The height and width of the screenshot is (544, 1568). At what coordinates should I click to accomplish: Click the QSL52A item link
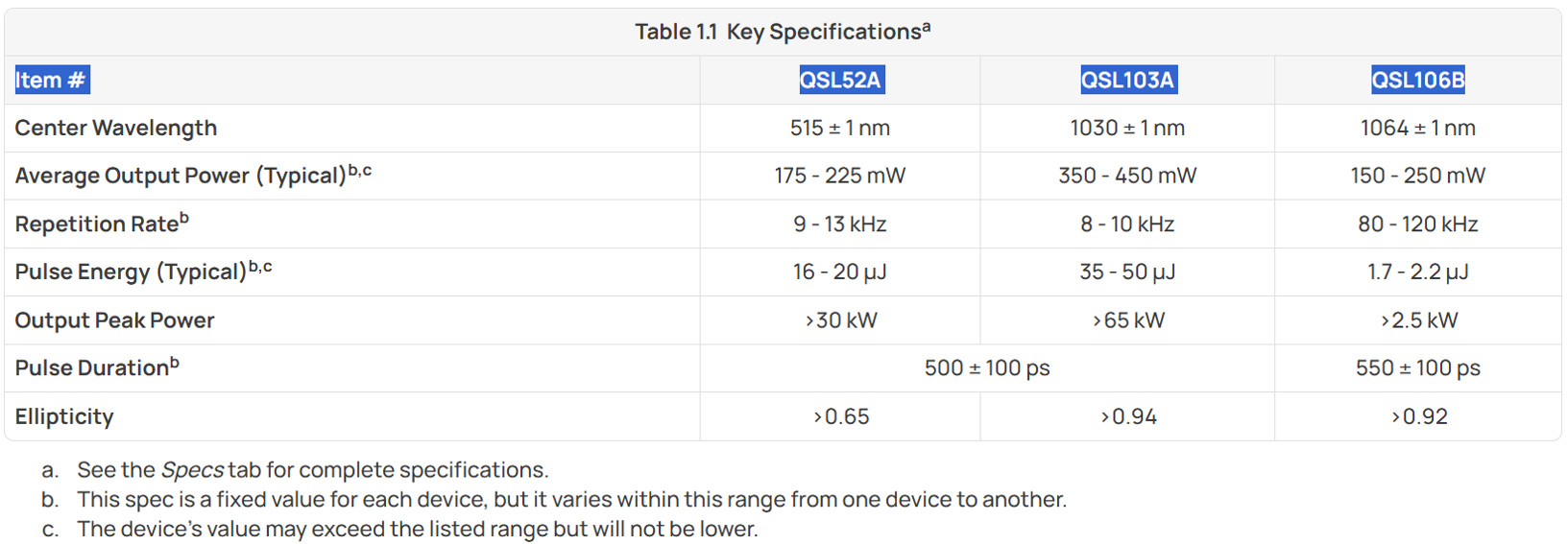click(x=841, y=80)
